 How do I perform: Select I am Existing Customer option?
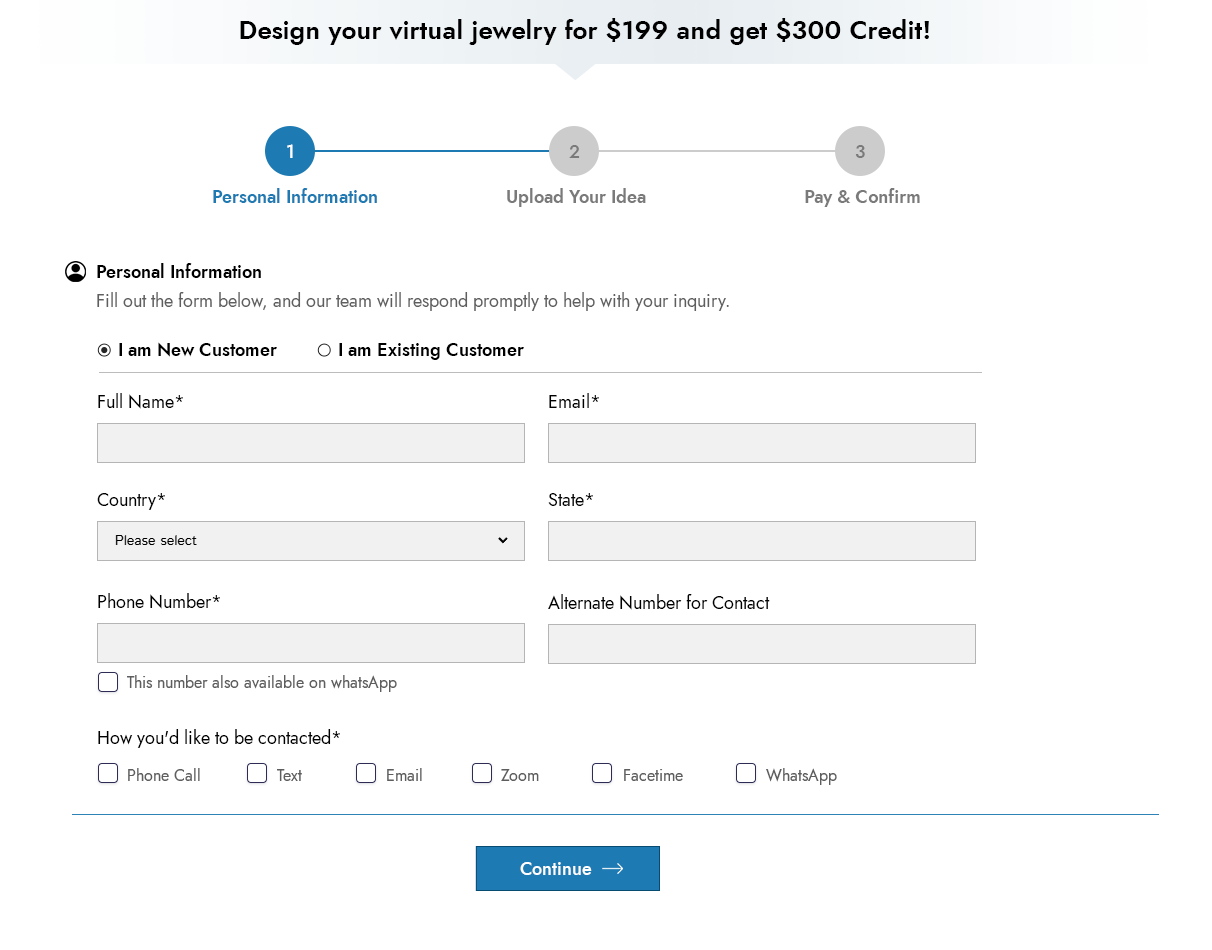[x=324, y=350]
